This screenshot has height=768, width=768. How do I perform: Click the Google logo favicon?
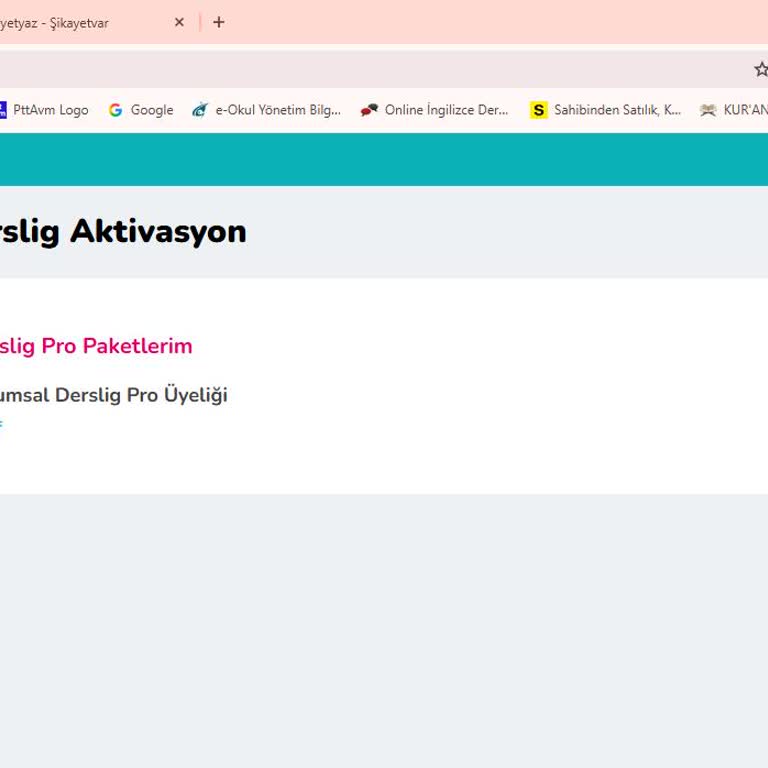pyautogui.click(x=116, y=110)
